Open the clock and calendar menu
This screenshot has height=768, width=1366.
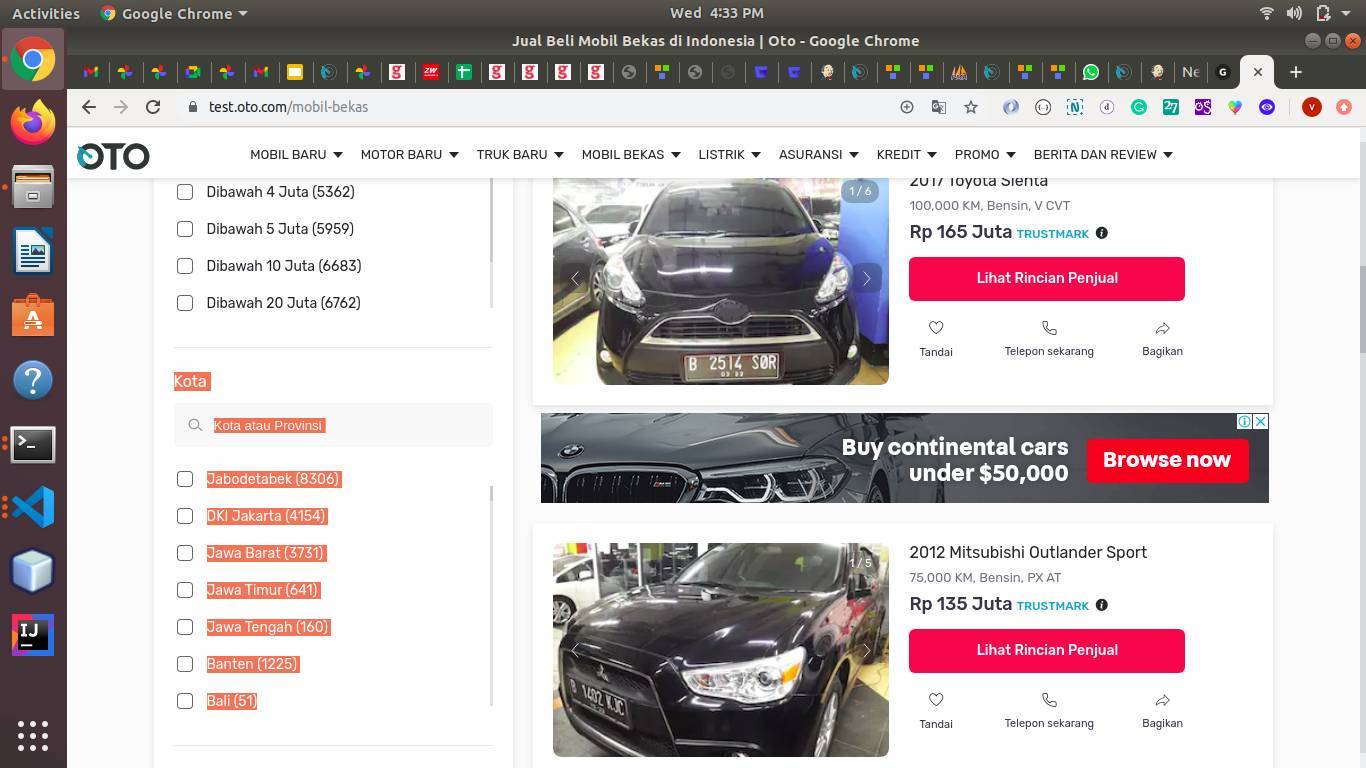coord(717,13)
